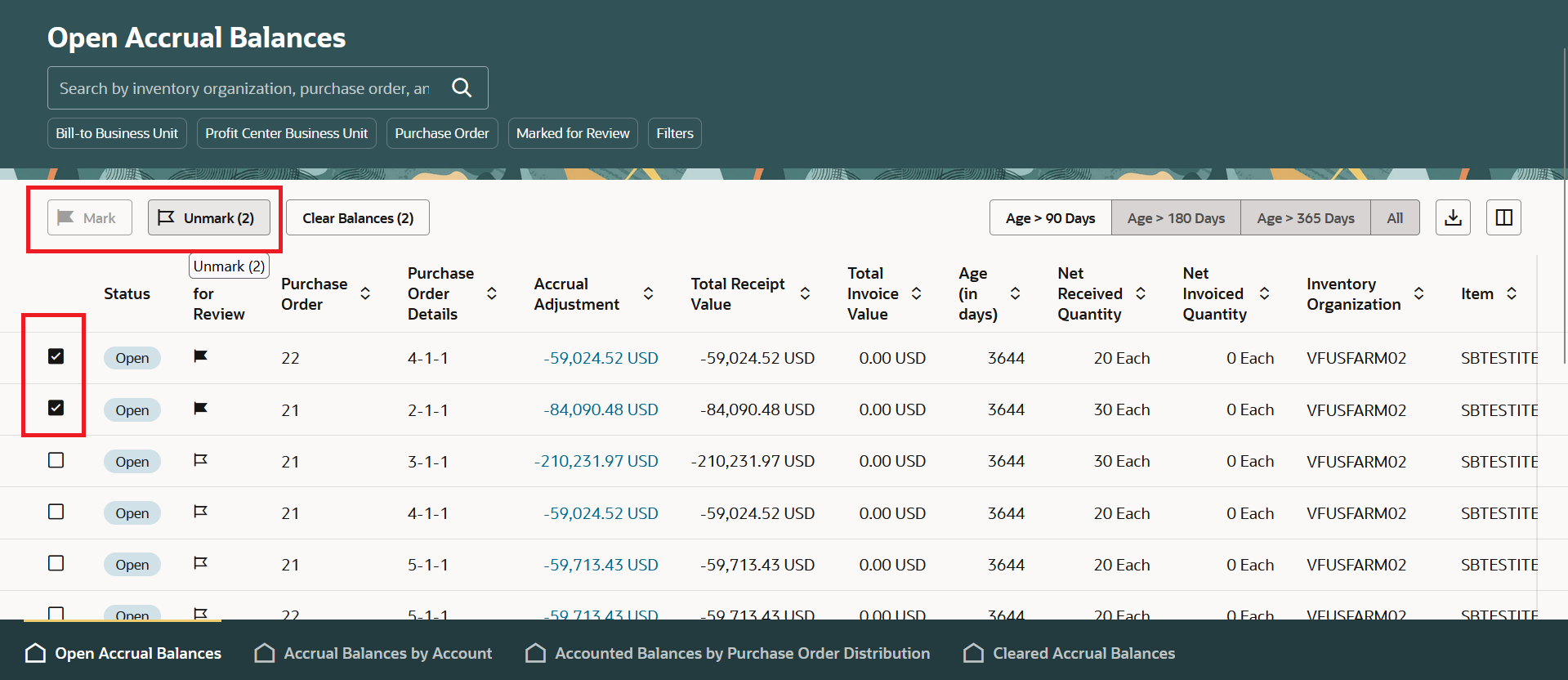The height and width of the screenshot is (680, 1568).
Task: Open Accounted Balances by Purchase Order Distribution tab
Action: point(727,652)
